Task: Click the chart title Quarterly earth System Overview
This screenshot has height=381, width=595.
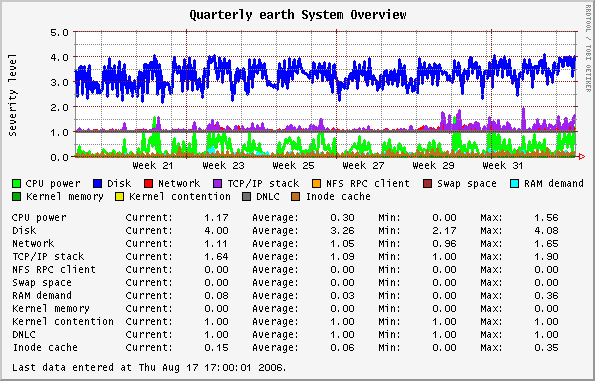Action: tap(298, 15)
